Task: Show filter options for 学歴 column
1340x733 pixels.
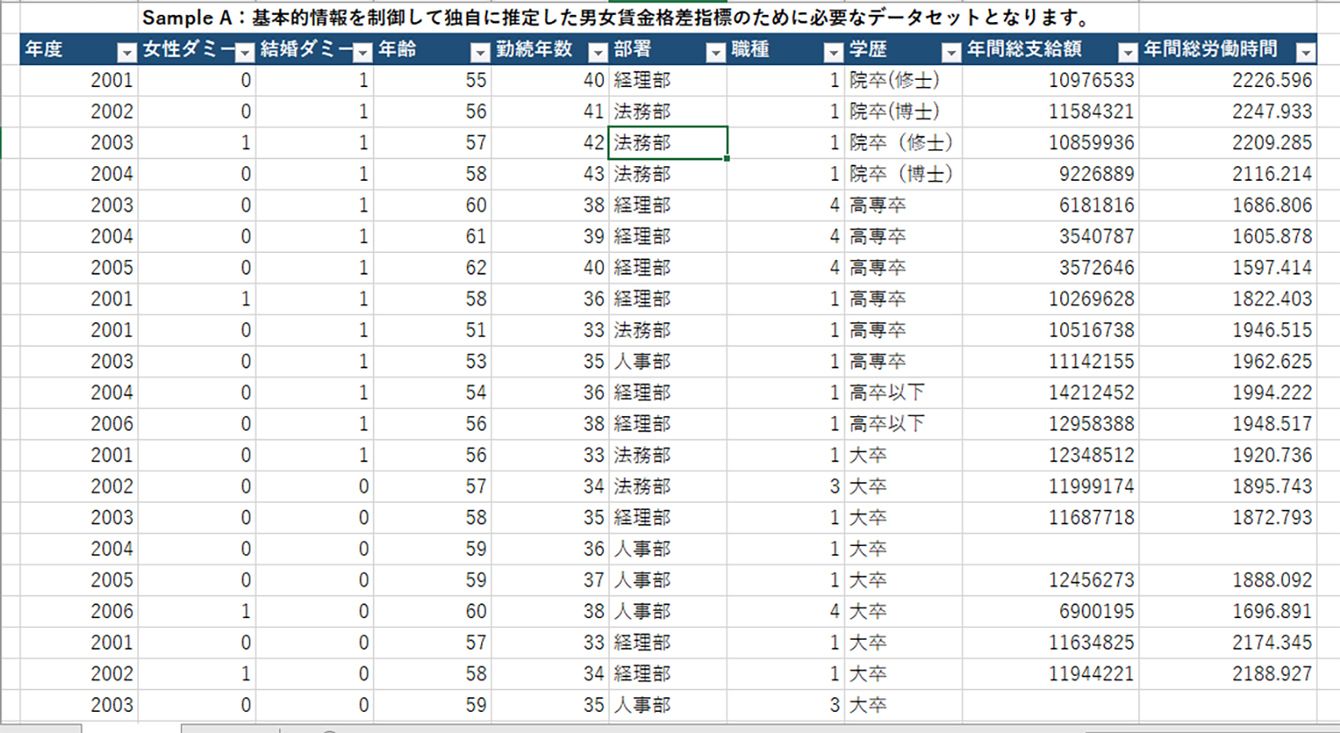Action: coord(950,53)
